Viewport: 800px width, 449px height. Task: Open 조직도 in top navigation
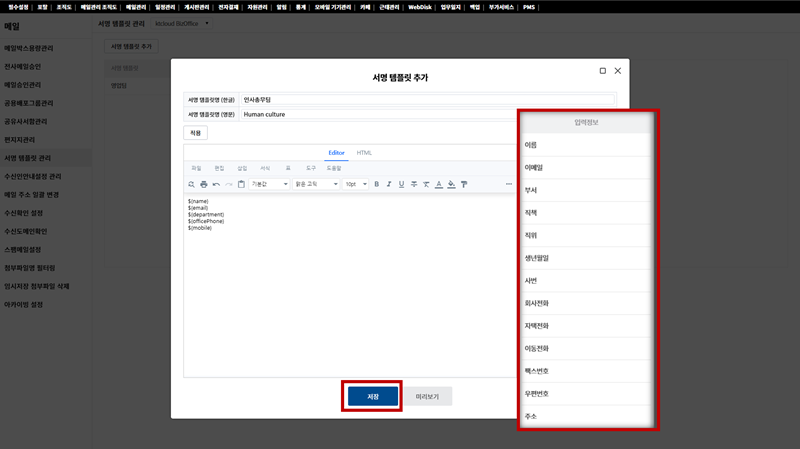(64, 7)
